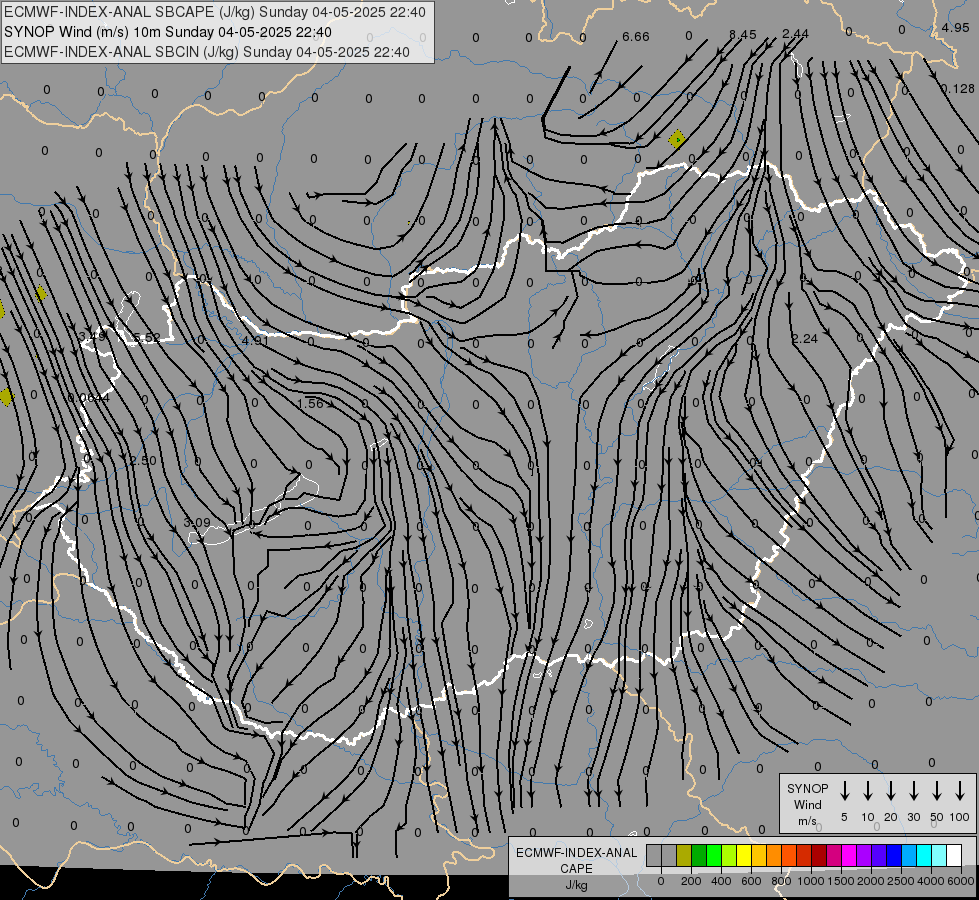The height and width of the screenshot is (900, 979).
Task: Click the 5.52 CAPE value on map
Action: point(146,338)
